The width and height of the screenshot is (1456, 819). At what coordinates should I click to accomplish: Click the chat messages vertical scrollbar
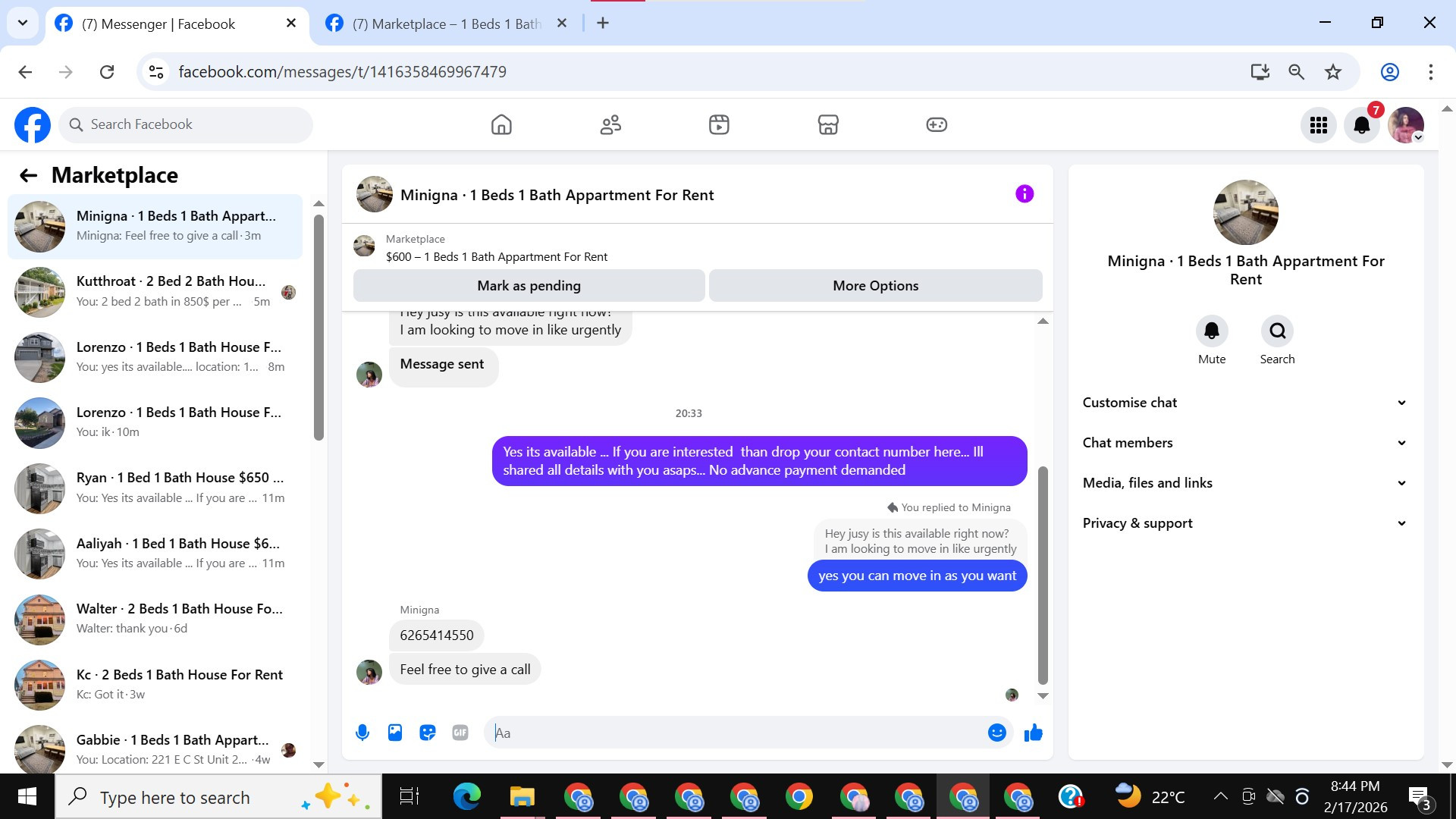click(1043, 576)
